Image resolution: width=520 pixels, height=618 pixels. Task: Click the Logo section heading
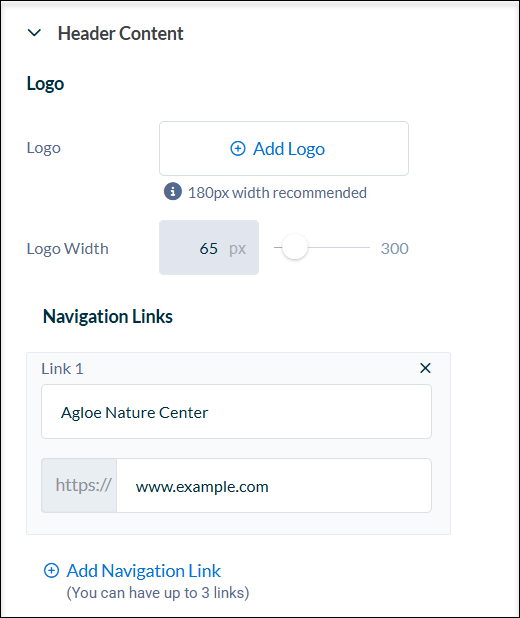click(45, 84)
